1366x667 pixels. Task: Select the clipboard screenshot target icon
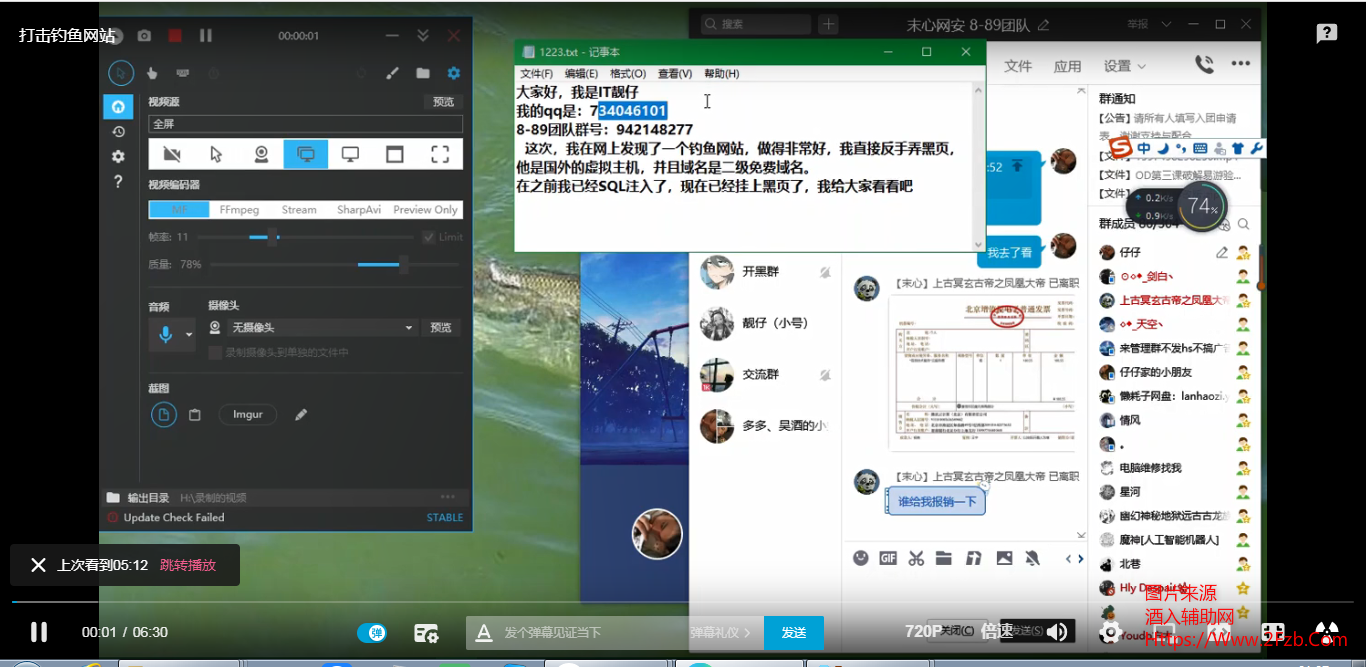(195, 414)
